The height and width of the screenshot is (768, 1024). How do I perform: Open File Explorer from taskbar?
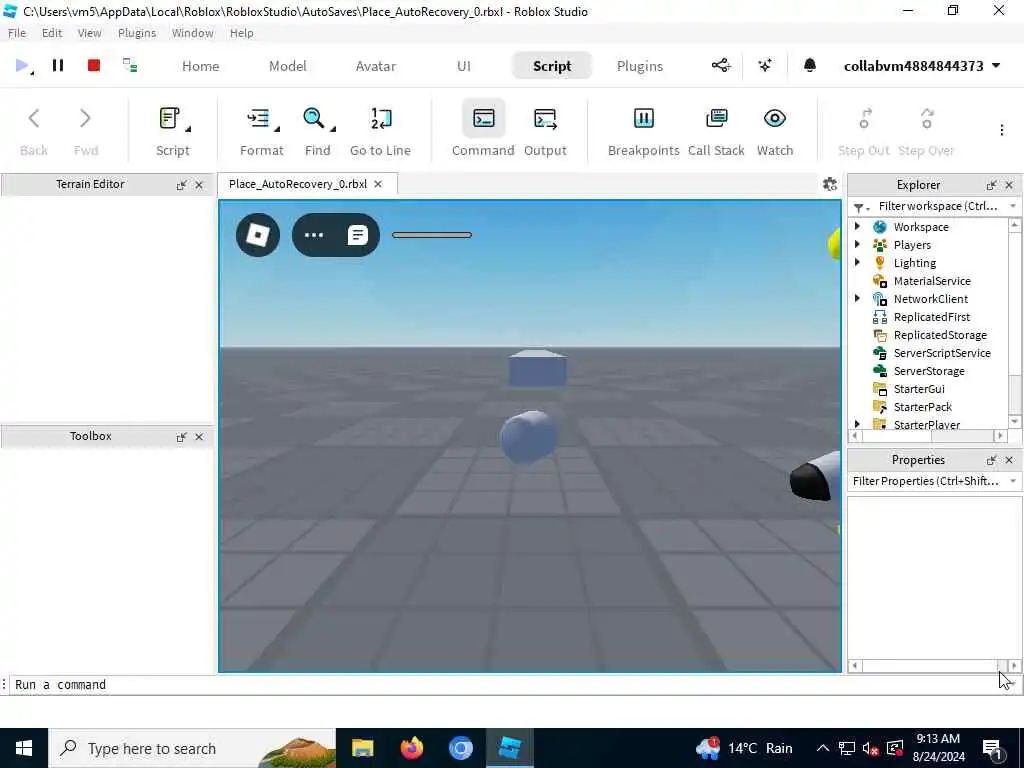[362, 748]
